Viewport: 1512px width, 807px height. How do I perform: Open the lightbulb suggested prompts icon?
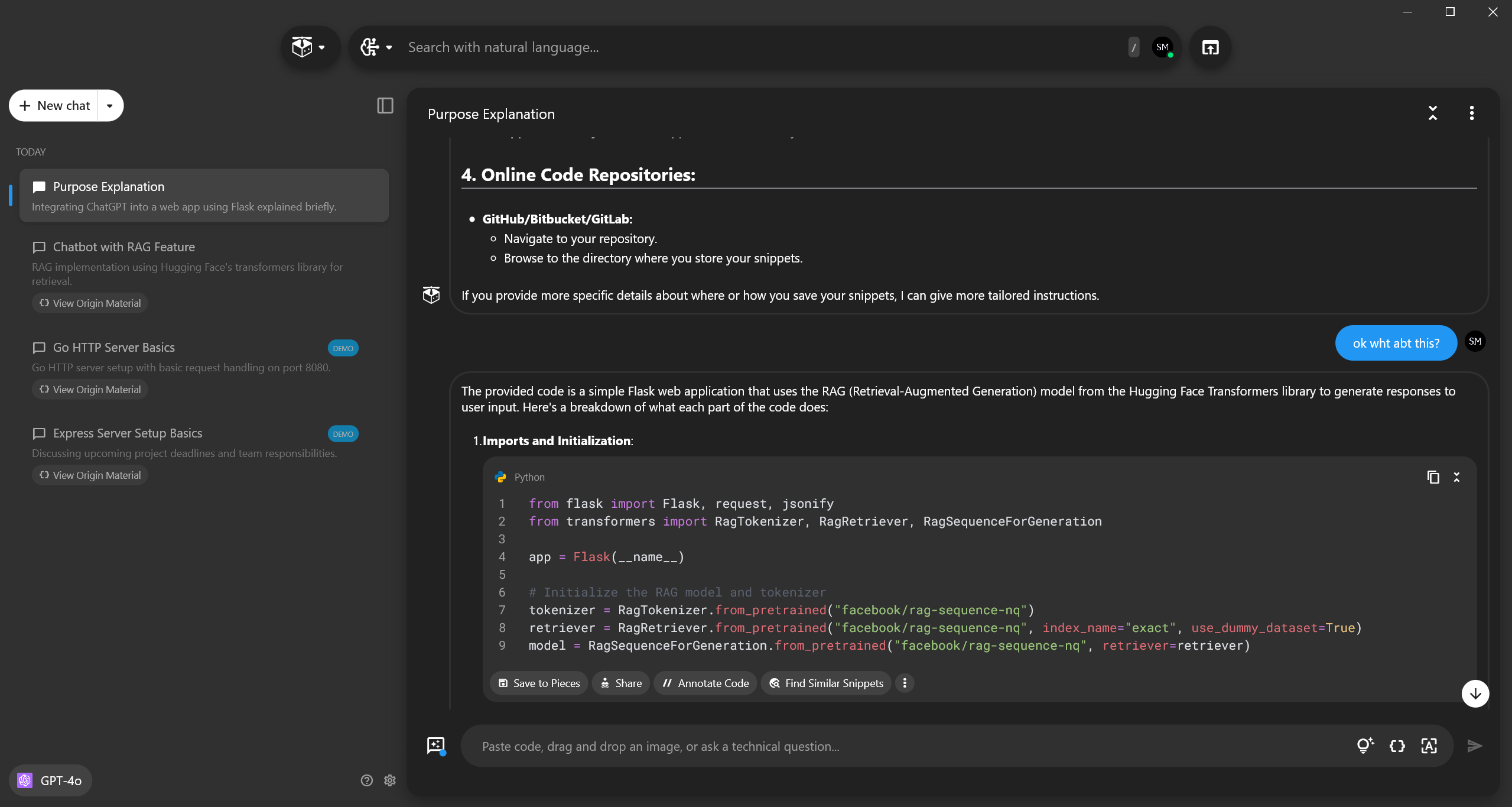coord(1365,746)
